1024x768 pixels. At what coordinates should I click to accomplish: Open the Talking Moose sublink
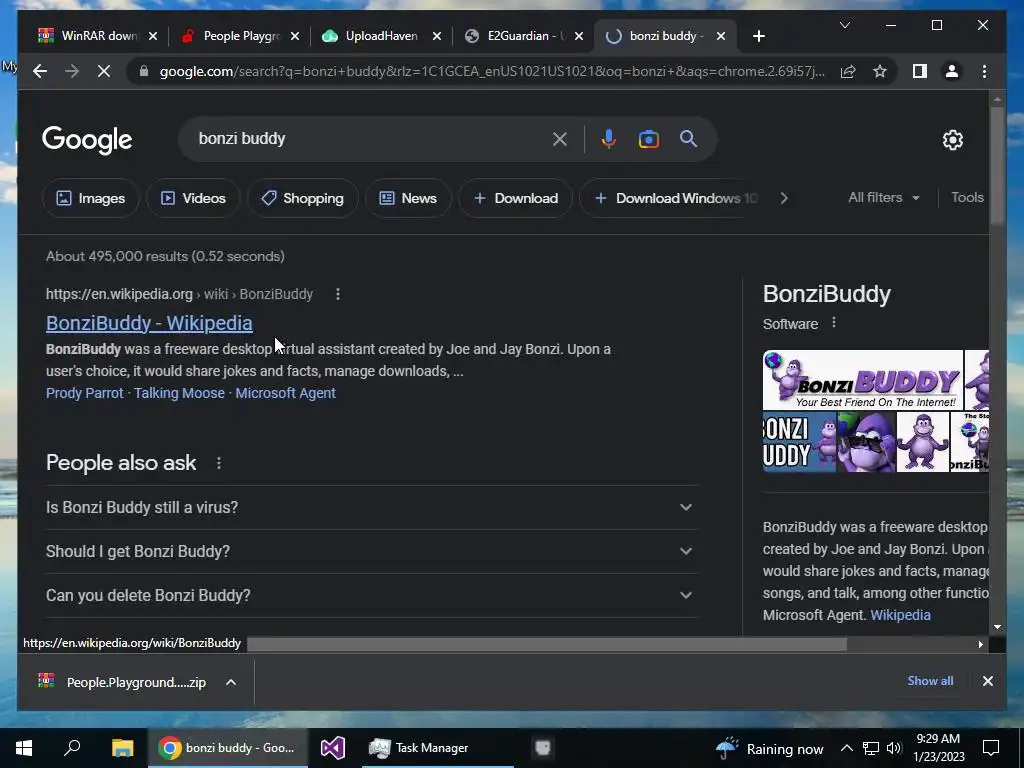[179, 393]
